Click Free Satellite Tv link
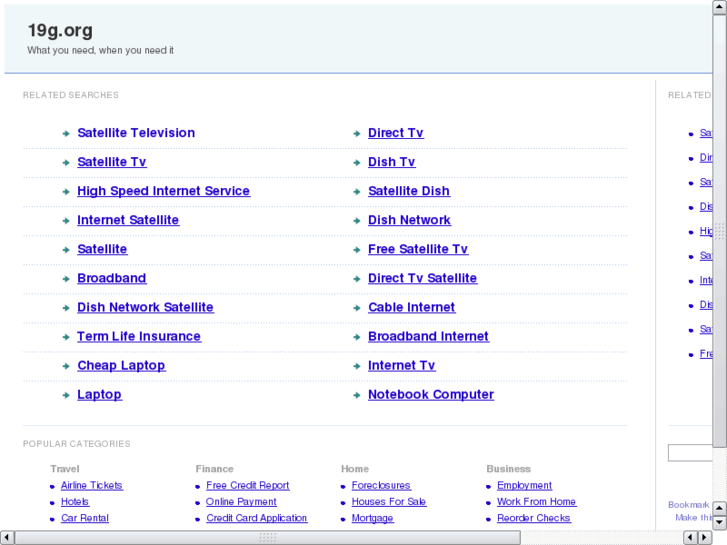 click(418, 250)
